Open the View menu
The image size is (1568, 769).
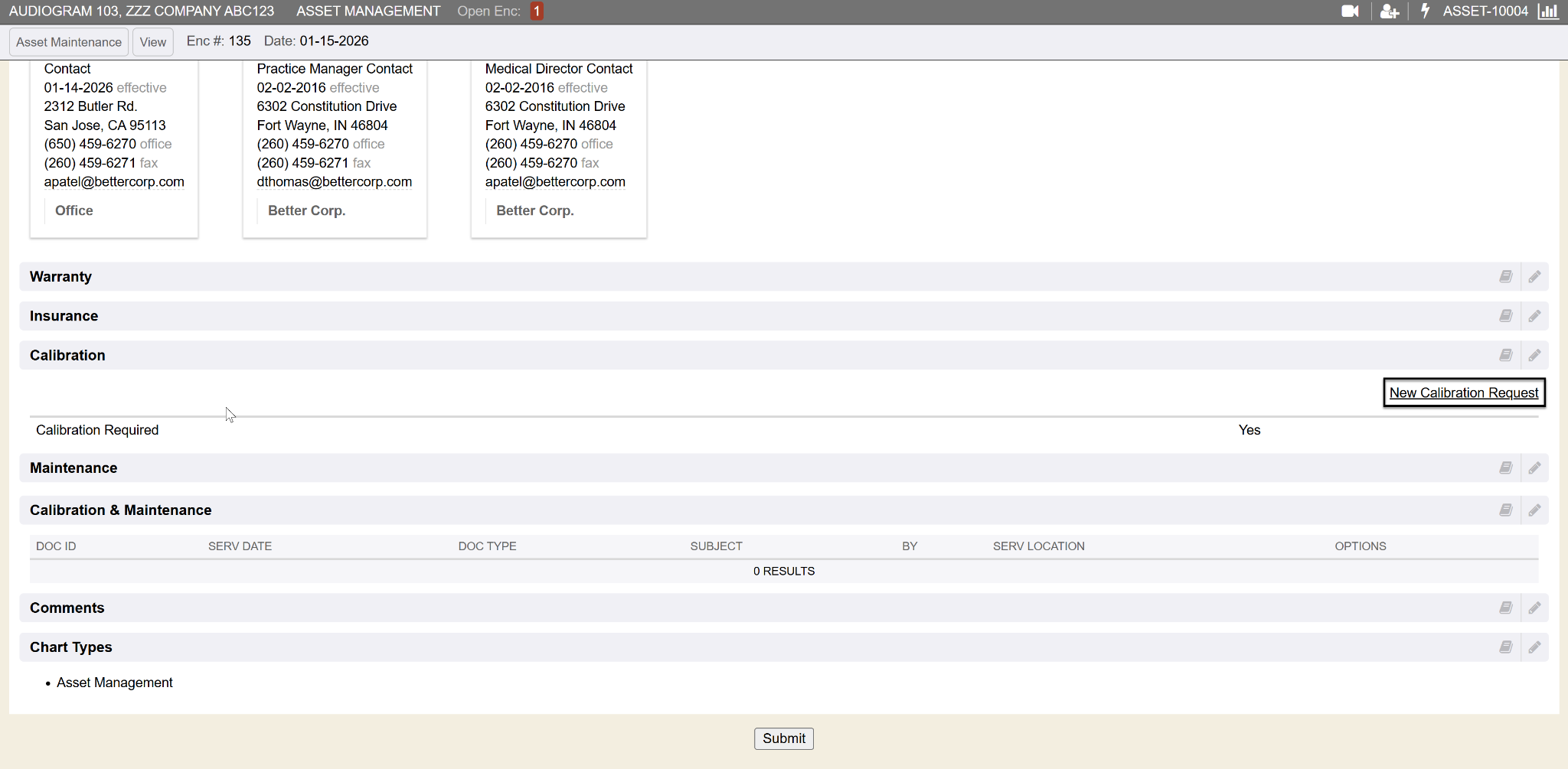tap(153, 42)
